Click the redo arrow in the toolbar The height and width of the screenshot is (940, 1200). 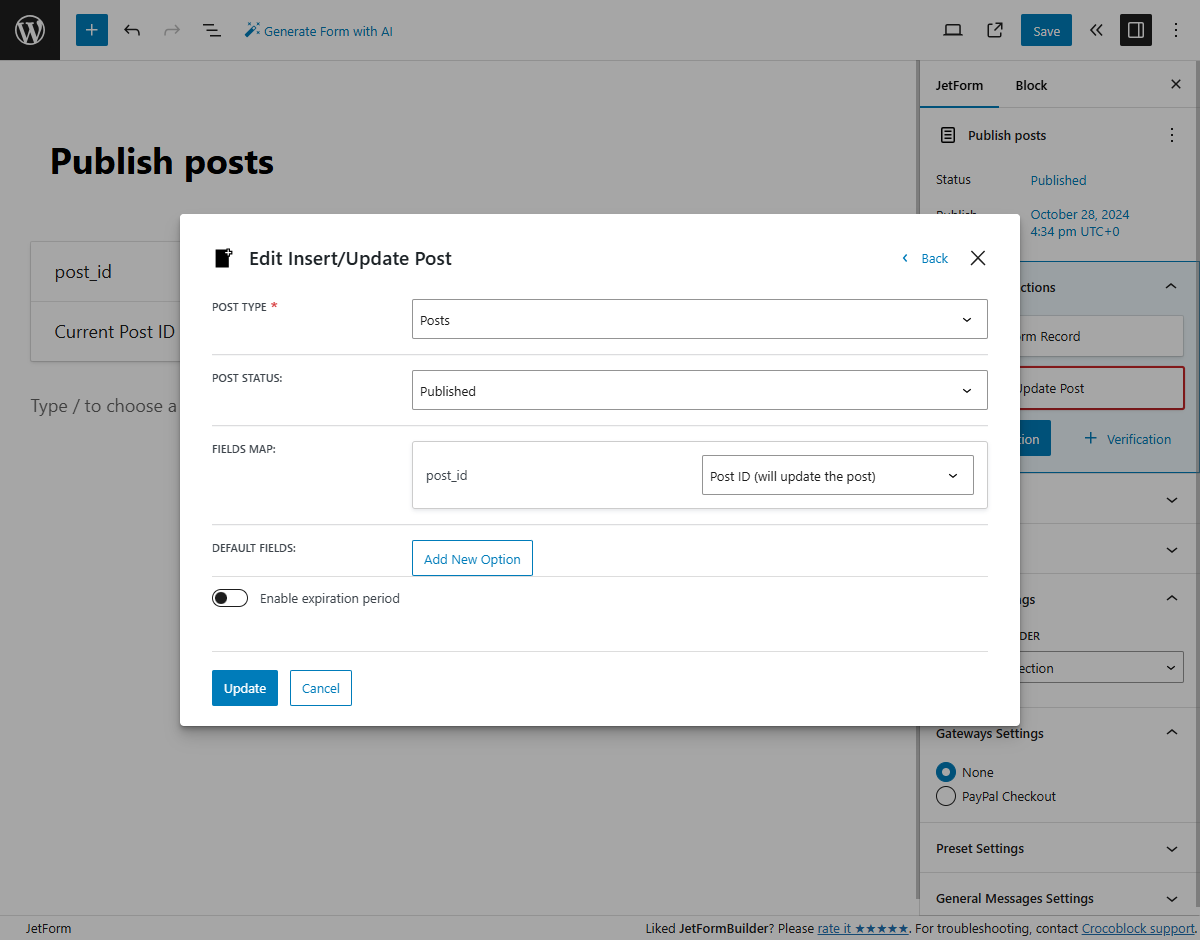(172, 30)
